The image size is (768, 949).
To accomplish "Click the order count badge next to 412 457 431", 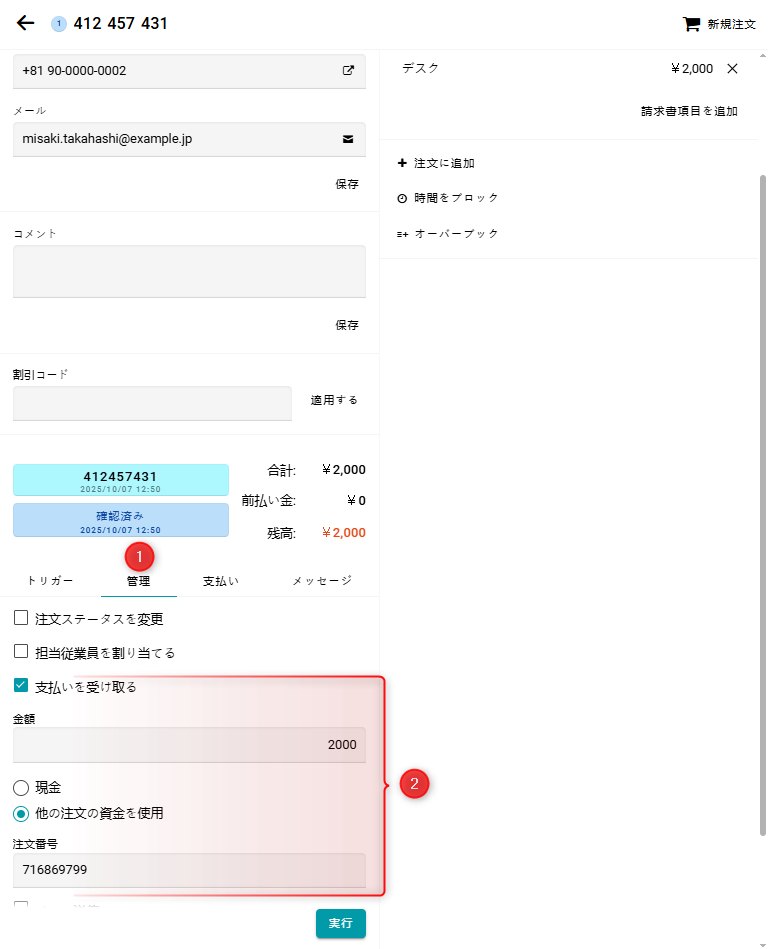I will pyautogui.click(x=59, y=24).
